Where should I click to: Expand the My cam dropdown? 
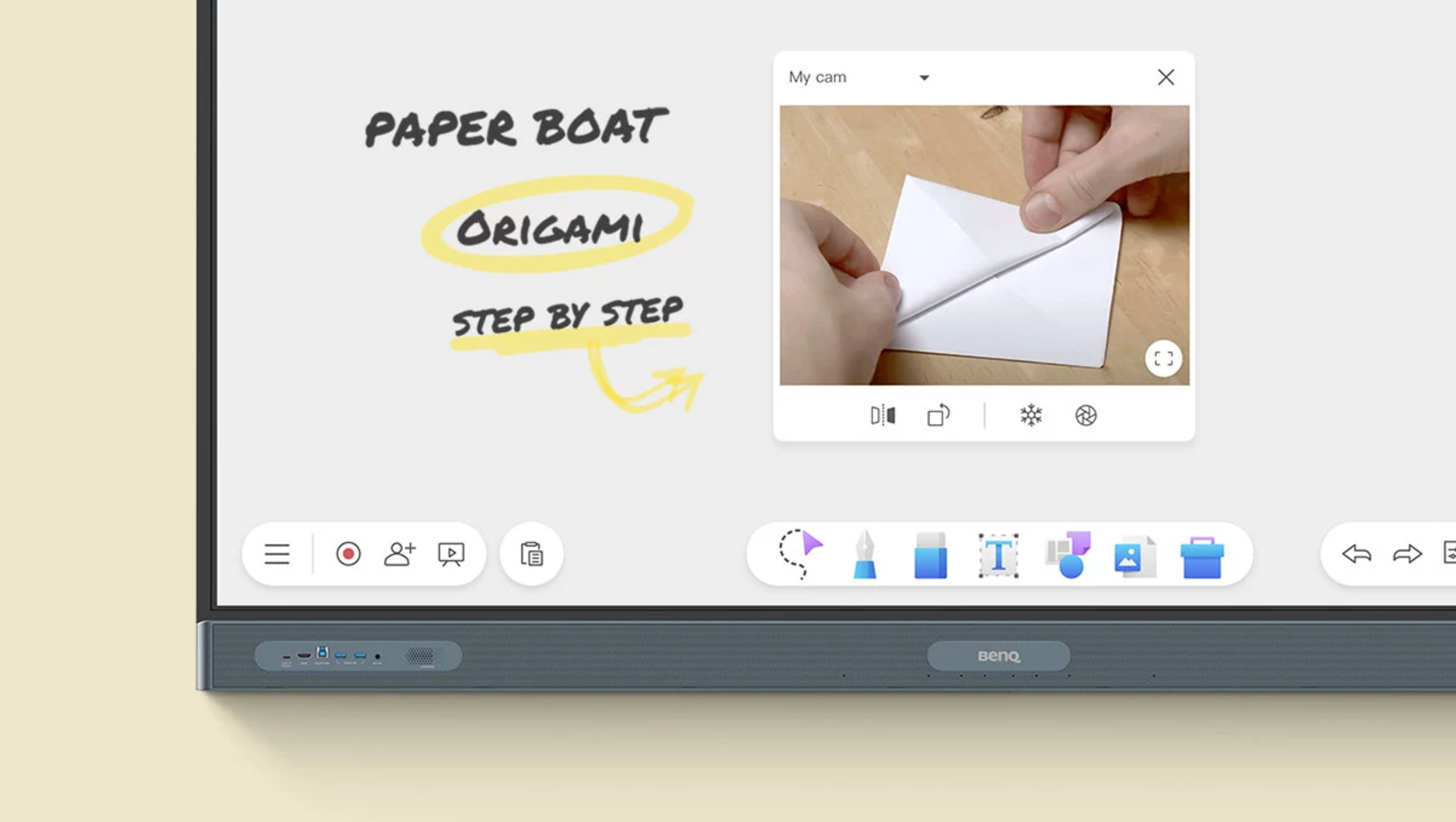[x=923, y=77]
